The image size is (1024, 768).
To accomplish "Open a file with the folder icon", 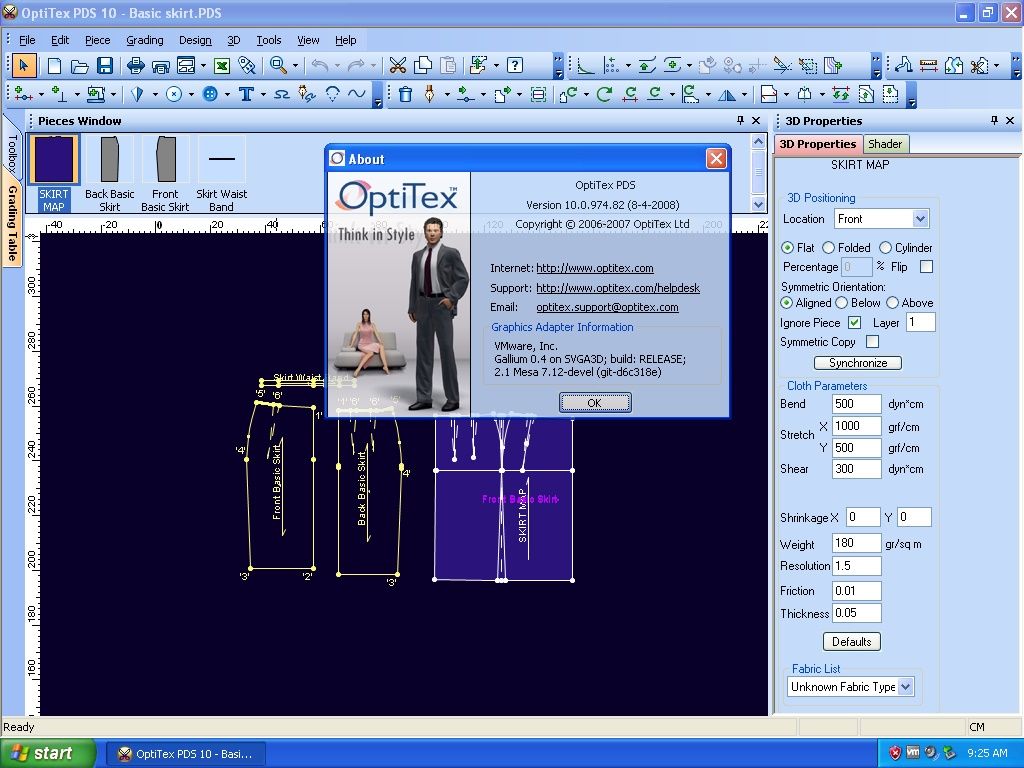I will coord(80,65).
